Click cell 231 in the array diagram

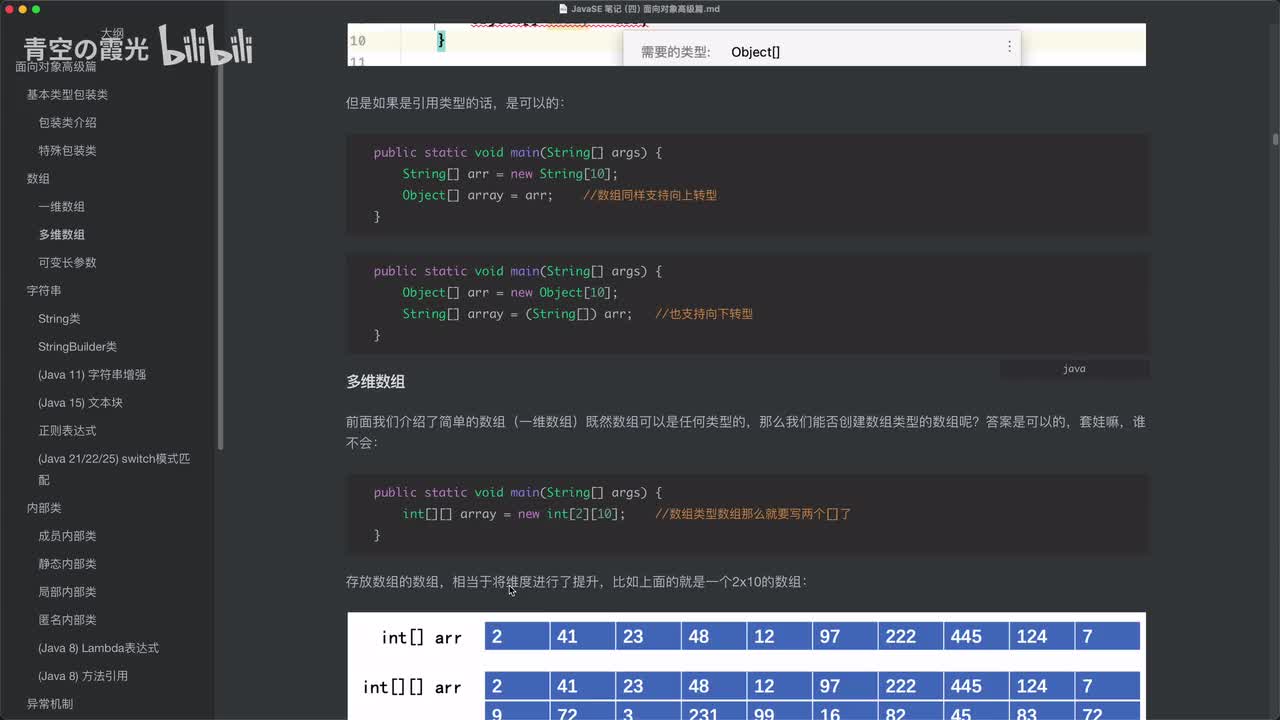714,712
